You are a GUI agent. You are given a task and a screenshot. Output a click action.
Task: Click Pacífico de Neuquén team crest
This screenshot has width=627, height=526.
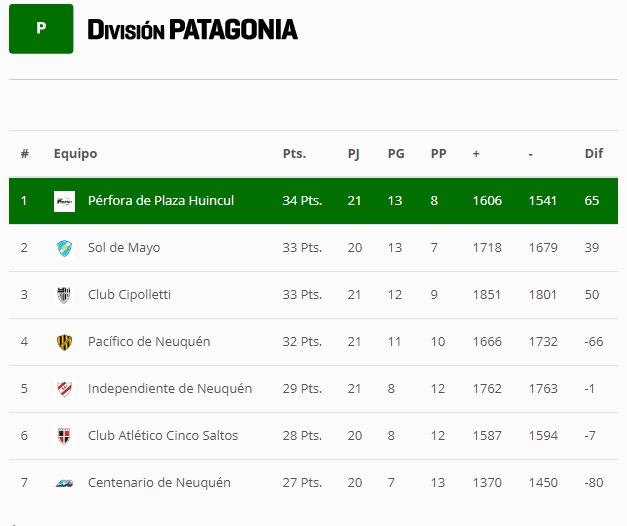[x=64, y=342]
